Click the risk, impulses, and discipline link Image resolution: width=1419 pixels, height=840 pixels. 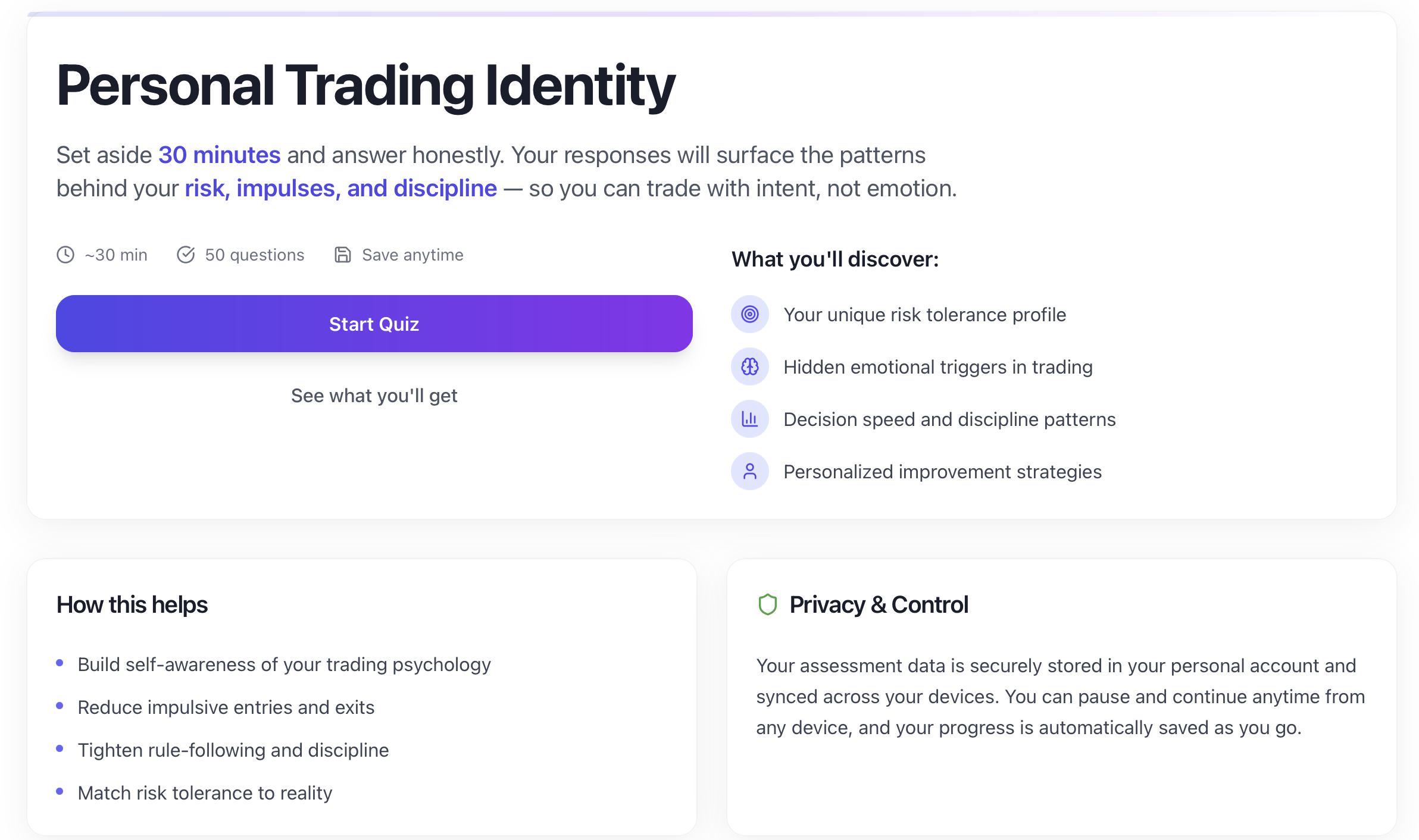(339, 187)
